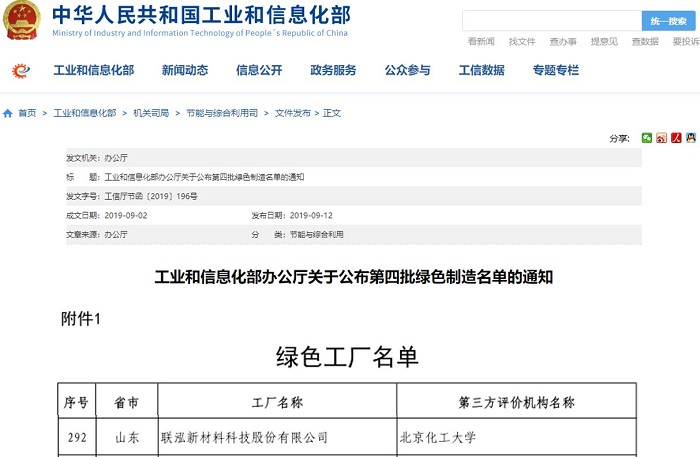Click the blue home icon in breadcrumb
This screenshot has width=700, height=457.
pos(8,113)
